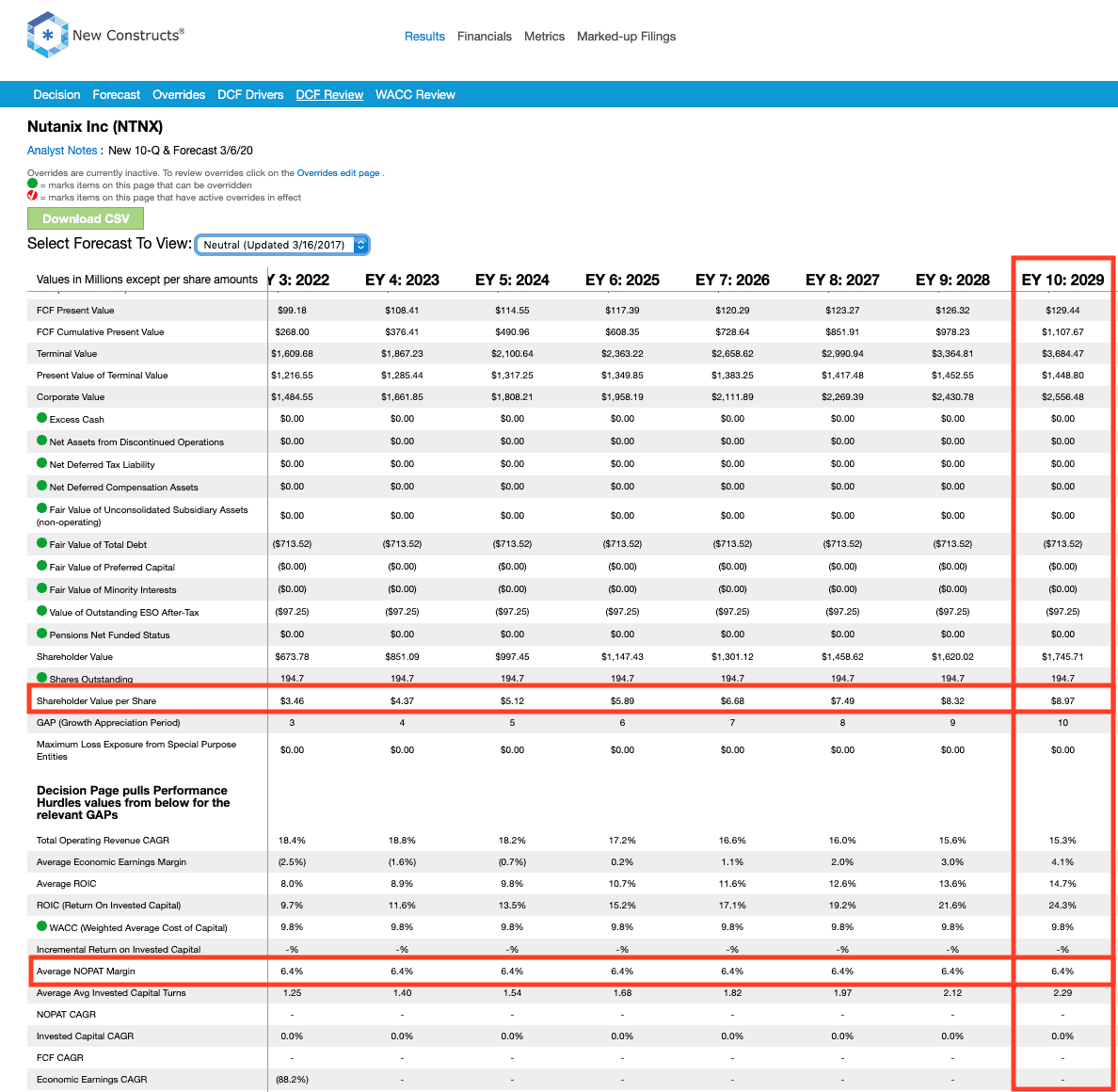Select the DCF Review menu item
The width and height of the screenshot is (1118, 1092).
click(329, 95)
